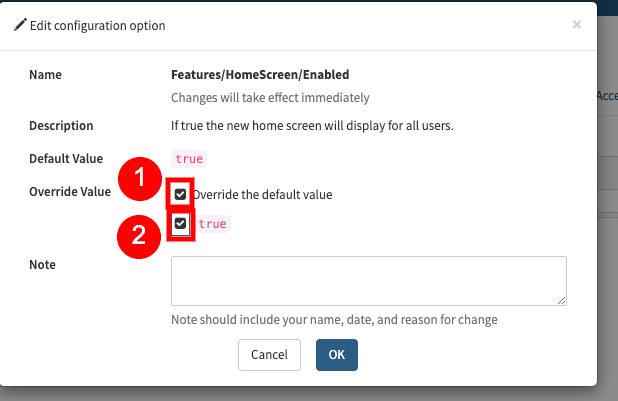618x401 pixels.
Task: Click the pink 'true' label beside second checkbox
Action: coord(212,224)
